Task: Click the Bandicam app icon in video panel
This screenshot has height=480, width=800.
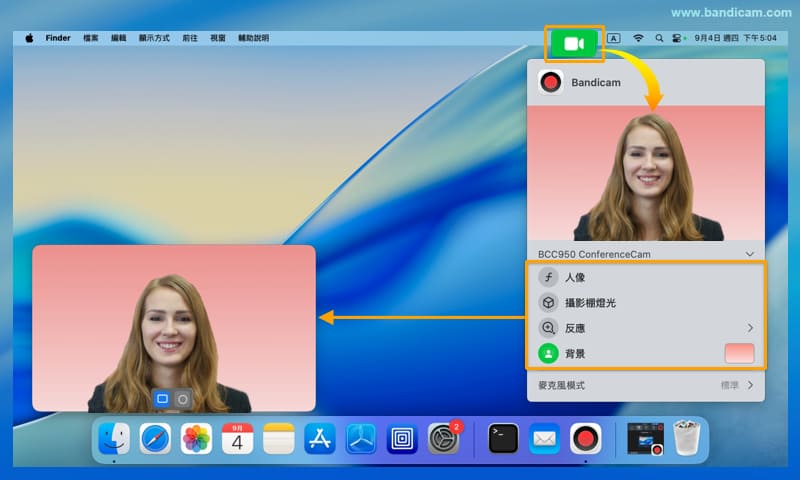Action: click(551, 82)
